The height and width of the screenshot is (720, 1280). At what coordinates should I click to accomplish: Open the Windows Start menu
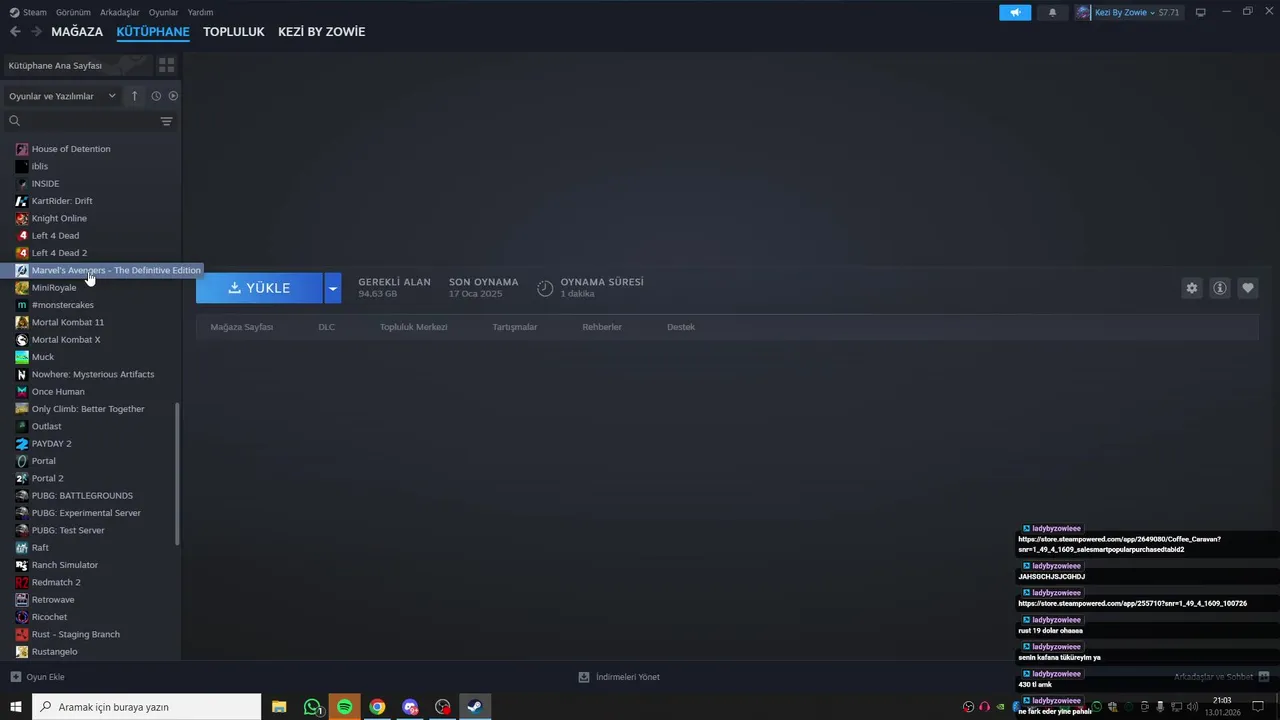pos(16,707)
